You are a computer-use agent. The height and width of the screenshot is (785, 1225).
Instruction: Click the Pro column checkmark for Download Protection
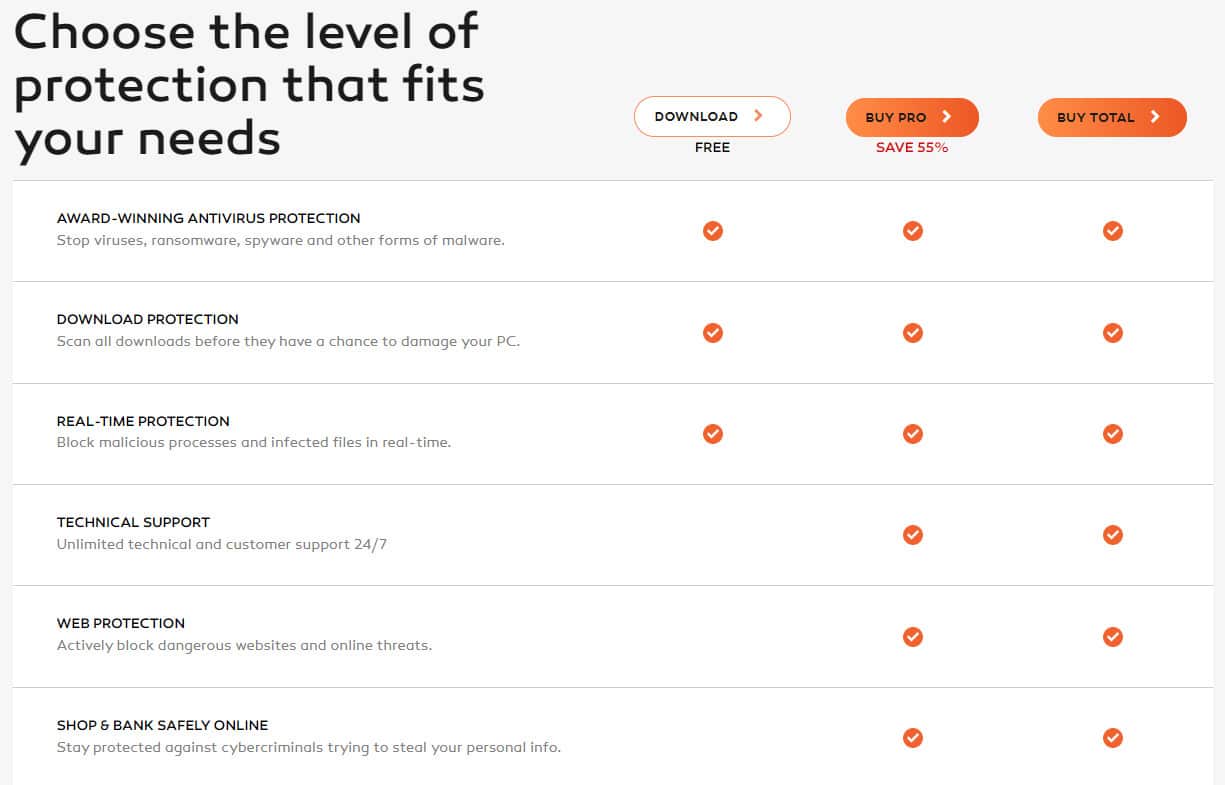pyautogui.click(x=913, y=332)
